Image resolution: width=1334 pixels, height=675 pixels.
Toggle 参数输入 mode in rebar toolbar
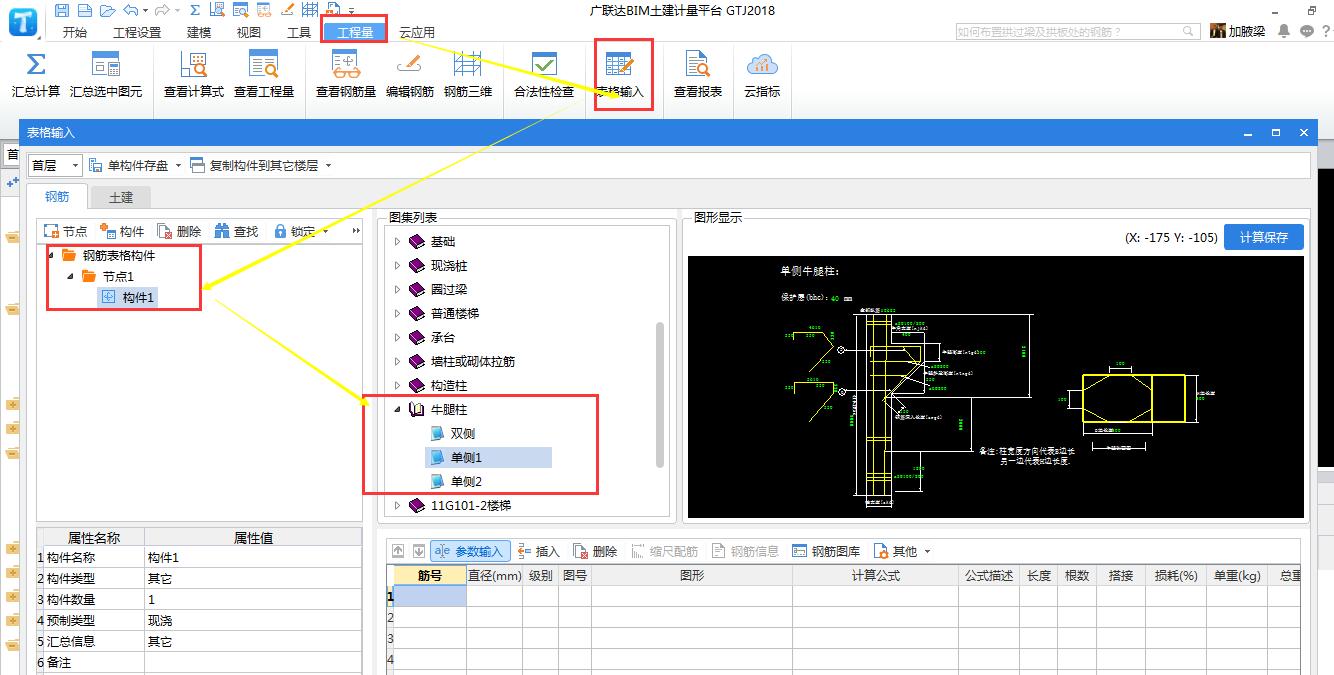pyautogui.click(x=470, y=551)
